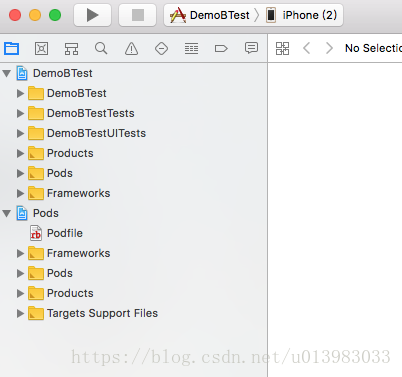Image resolution: width=402 pixels, height=377 pixels.
Task: Show the Issue navigator
Action: coord(131,48)
